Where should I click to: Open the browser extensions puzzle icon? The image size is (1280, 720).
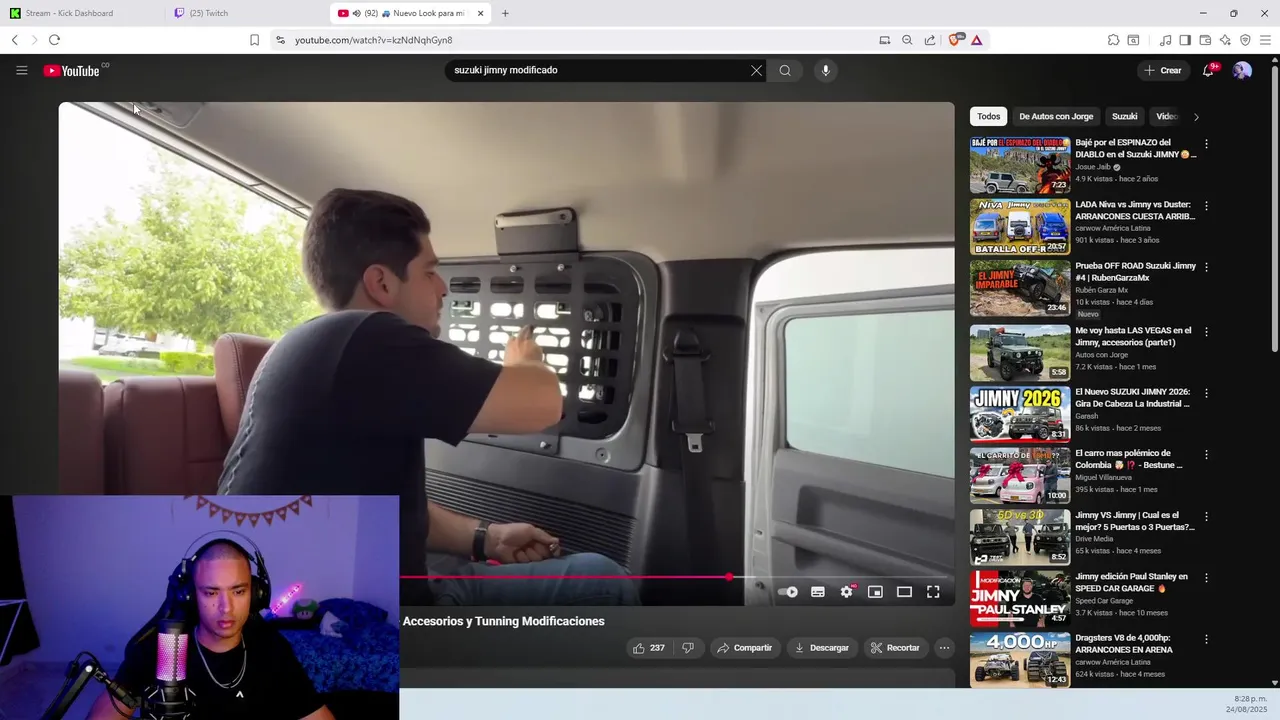click(x=1113, y=40)
